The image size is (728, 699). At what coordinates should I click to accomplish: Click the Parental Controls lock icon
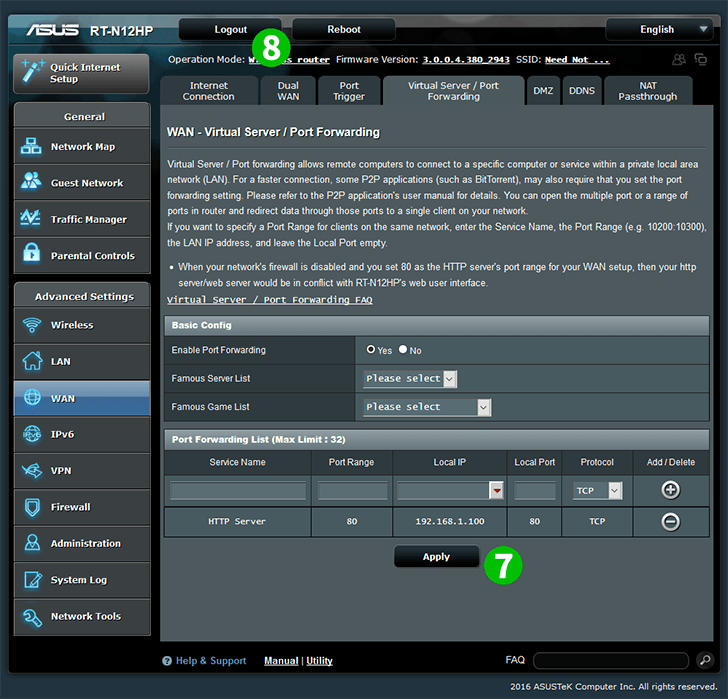(x=32, y=253)
